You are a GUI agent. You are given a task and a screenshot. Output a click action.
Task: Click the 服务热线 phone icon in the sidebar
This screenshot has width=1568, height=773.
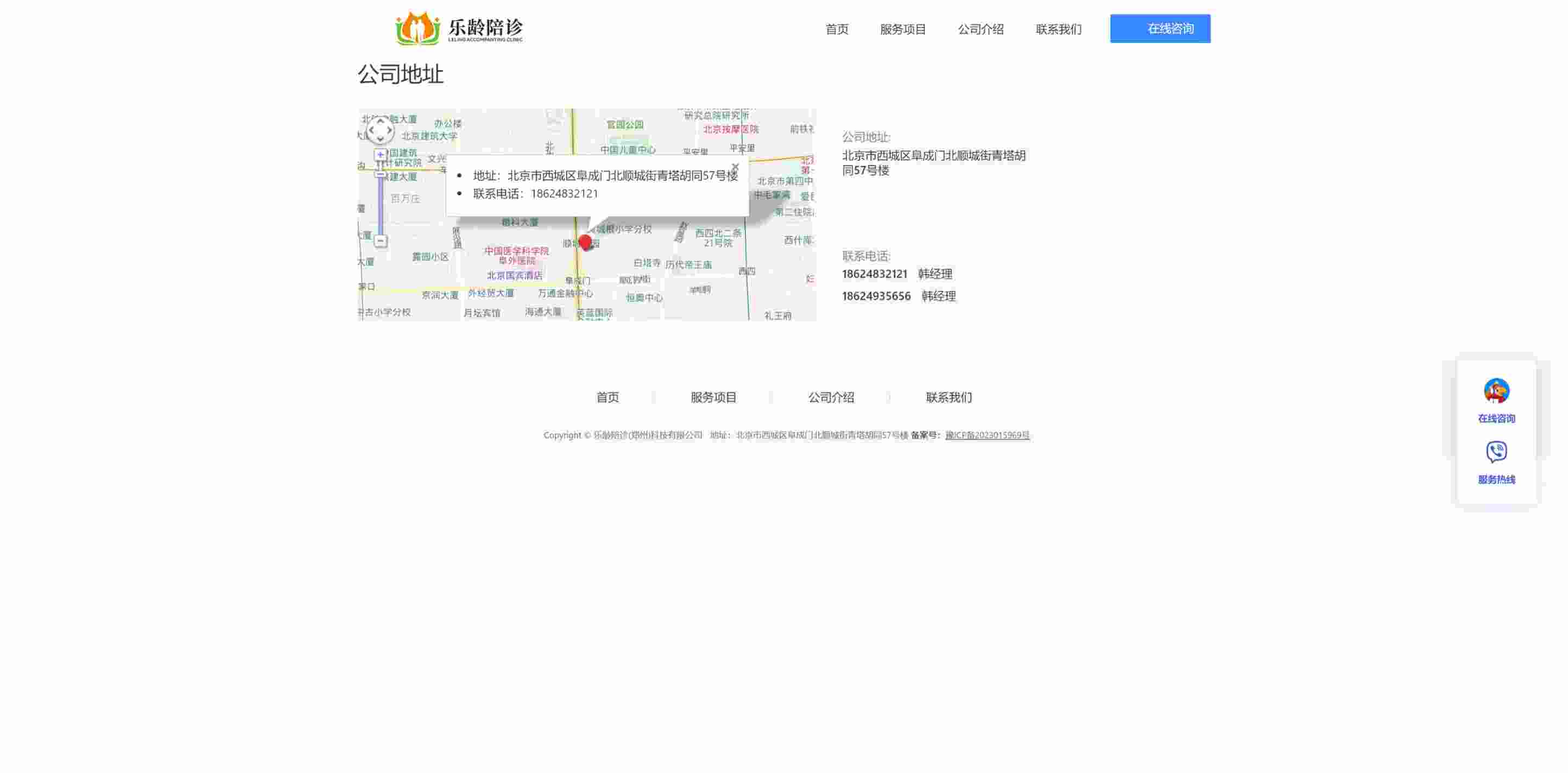tap(1496, 452)
